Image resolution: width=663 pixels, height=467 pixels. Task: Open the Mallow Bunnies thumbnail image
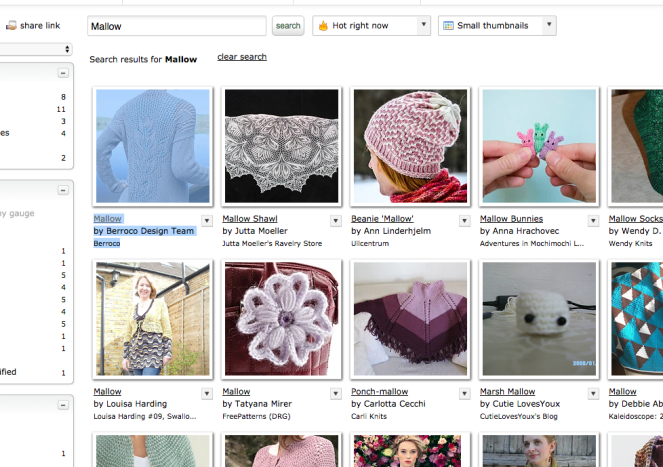[x=539, y=147]
